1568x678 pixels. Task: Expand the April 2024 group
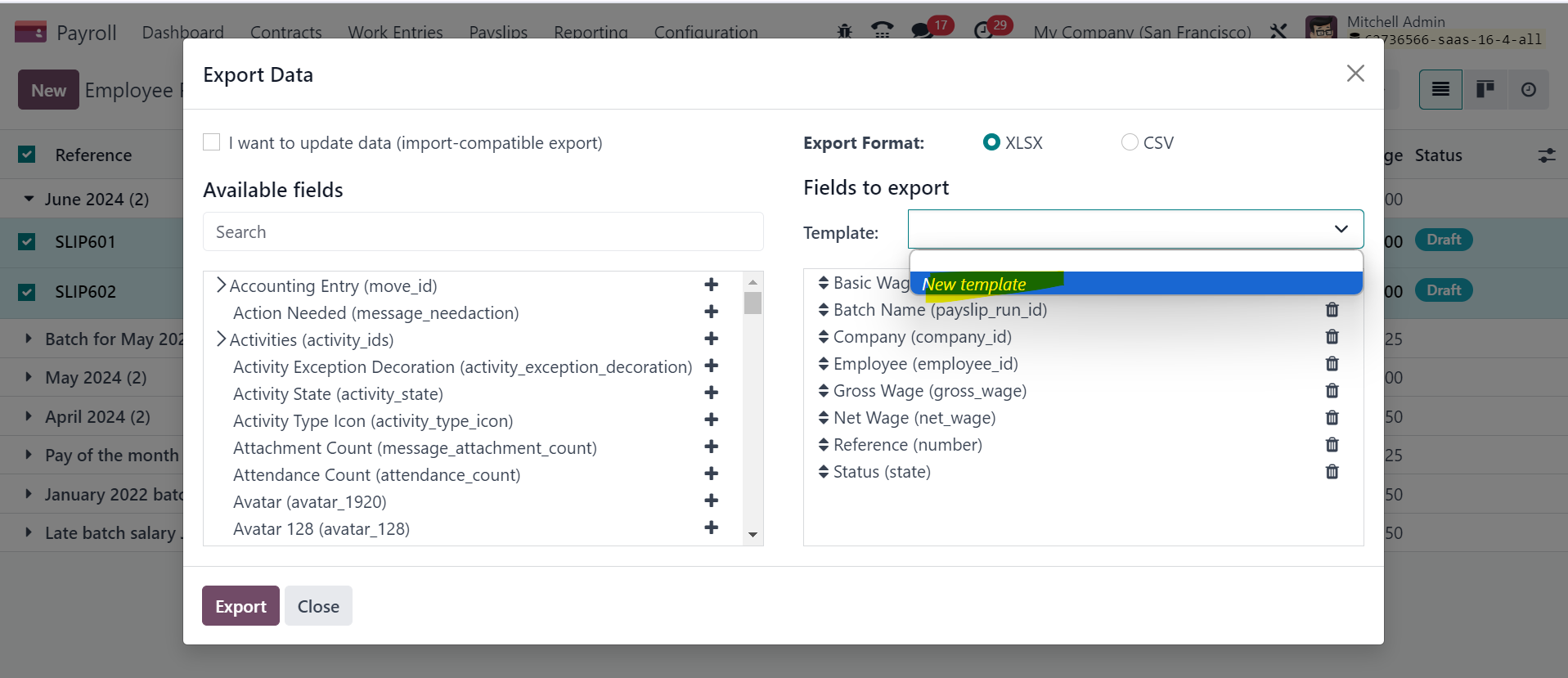click(29, 416)
